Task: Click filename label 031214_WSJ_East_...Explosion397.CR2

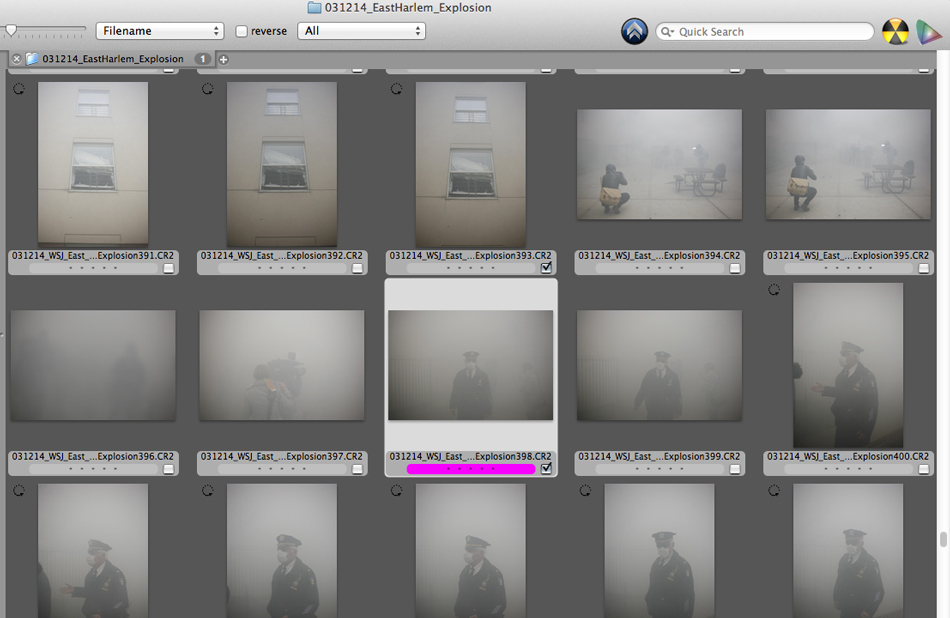Action: 282,456
